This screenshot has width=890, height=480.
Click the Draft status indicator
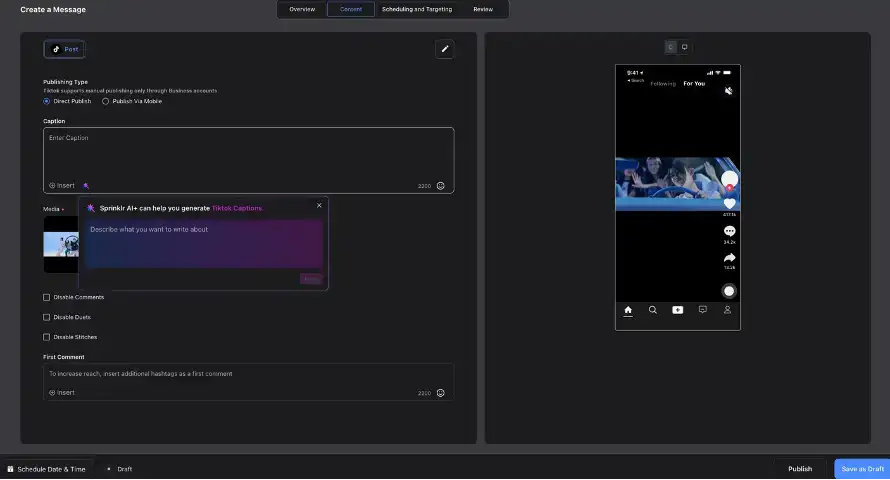click(x=120, y=469)
